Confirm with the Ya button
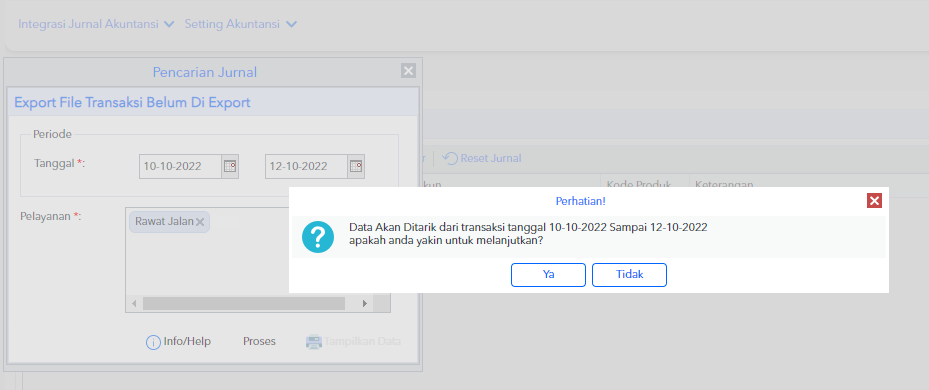 coord(548,275)
